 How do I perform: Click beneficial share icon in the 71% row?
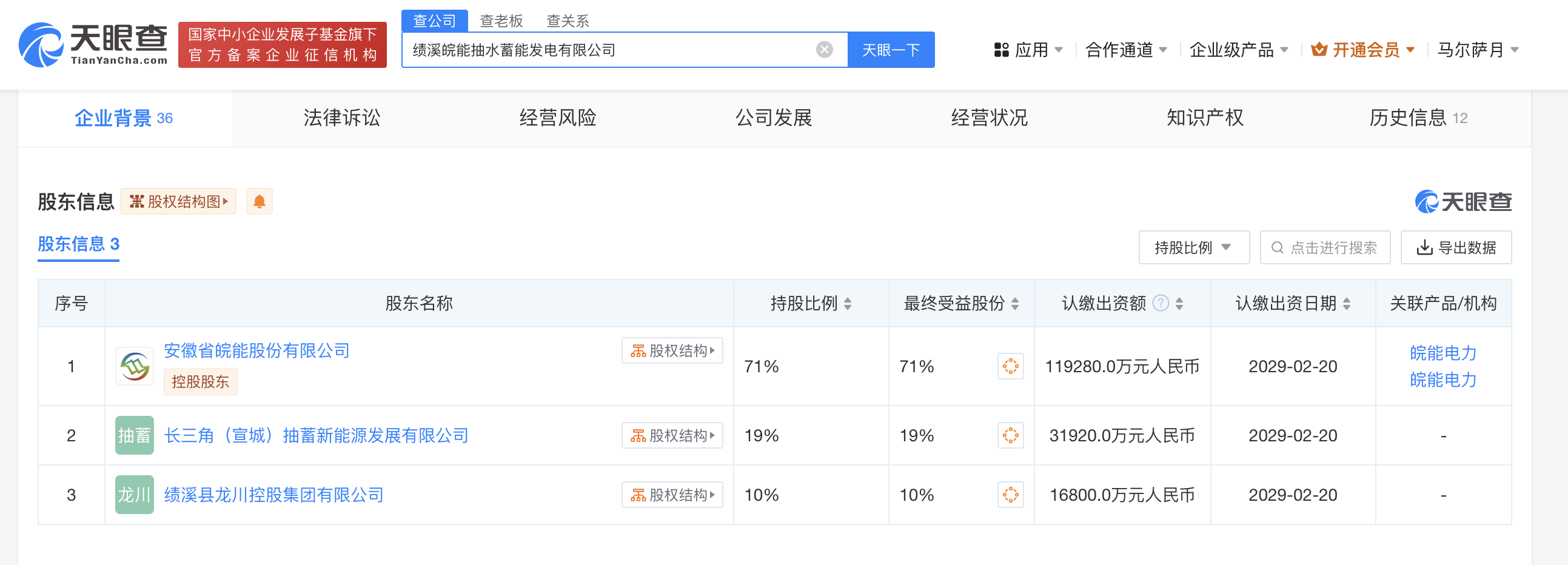tap(1010, 367)
